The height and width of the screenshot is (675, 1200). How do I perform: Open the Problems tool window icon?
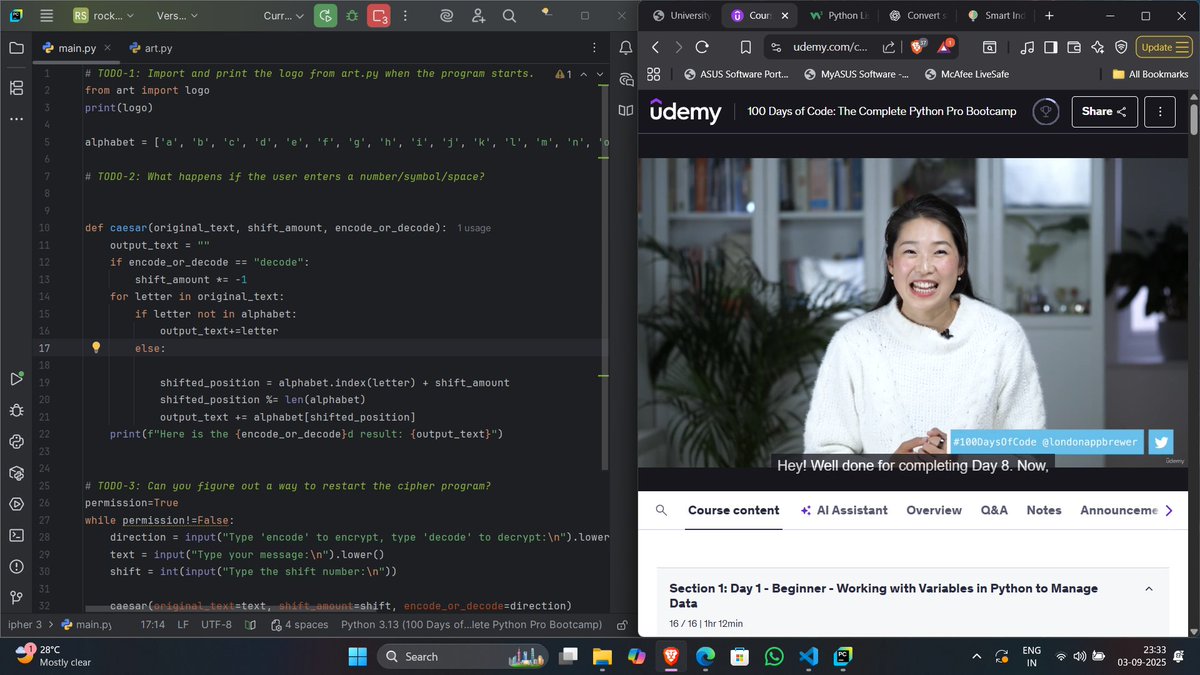16,566
